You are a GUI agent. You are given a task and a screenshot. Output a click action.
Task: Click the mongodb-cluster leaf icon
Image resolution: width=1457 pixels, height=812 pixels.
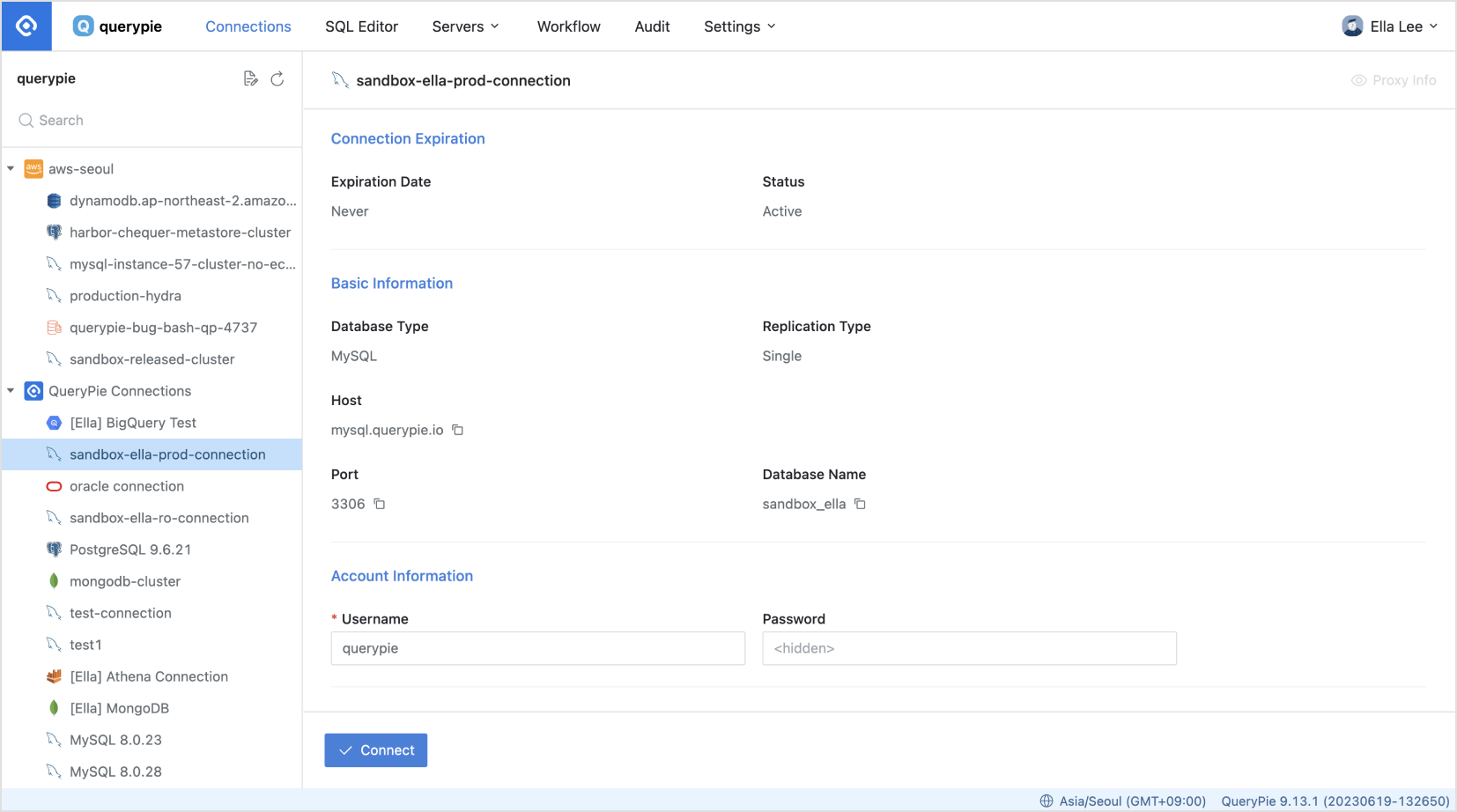point(54,581)
